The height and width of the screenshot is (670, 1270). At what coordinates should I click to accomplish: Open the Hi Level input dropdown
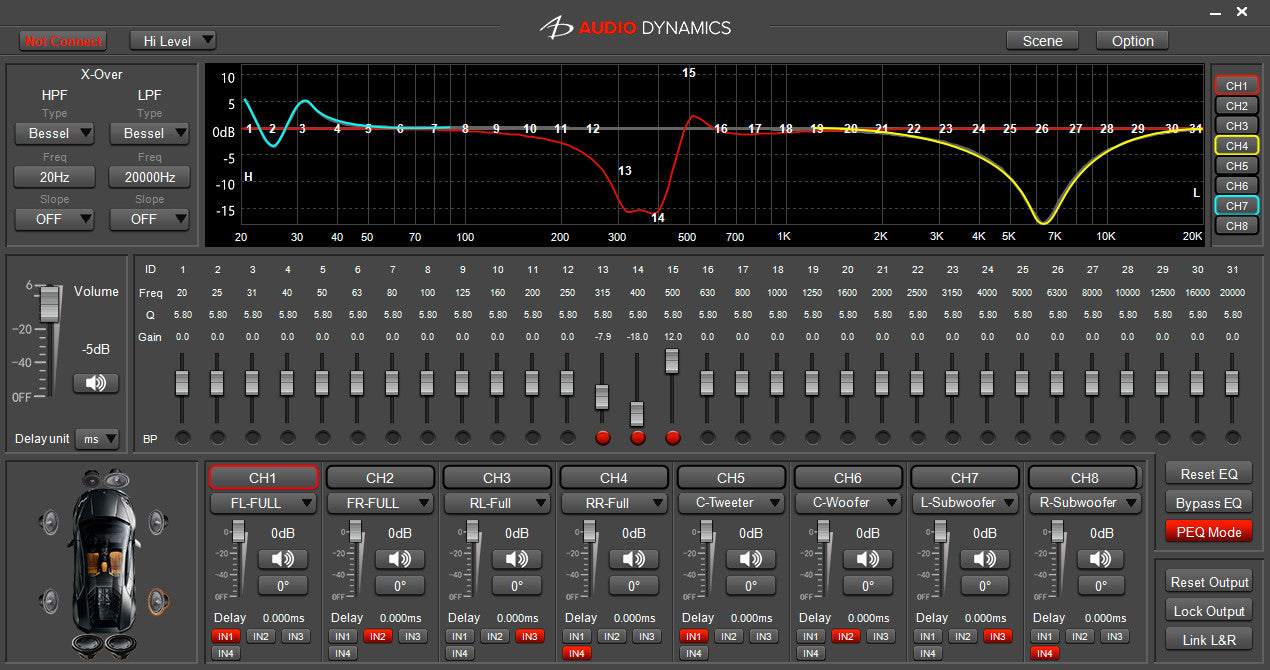[173, 41]
